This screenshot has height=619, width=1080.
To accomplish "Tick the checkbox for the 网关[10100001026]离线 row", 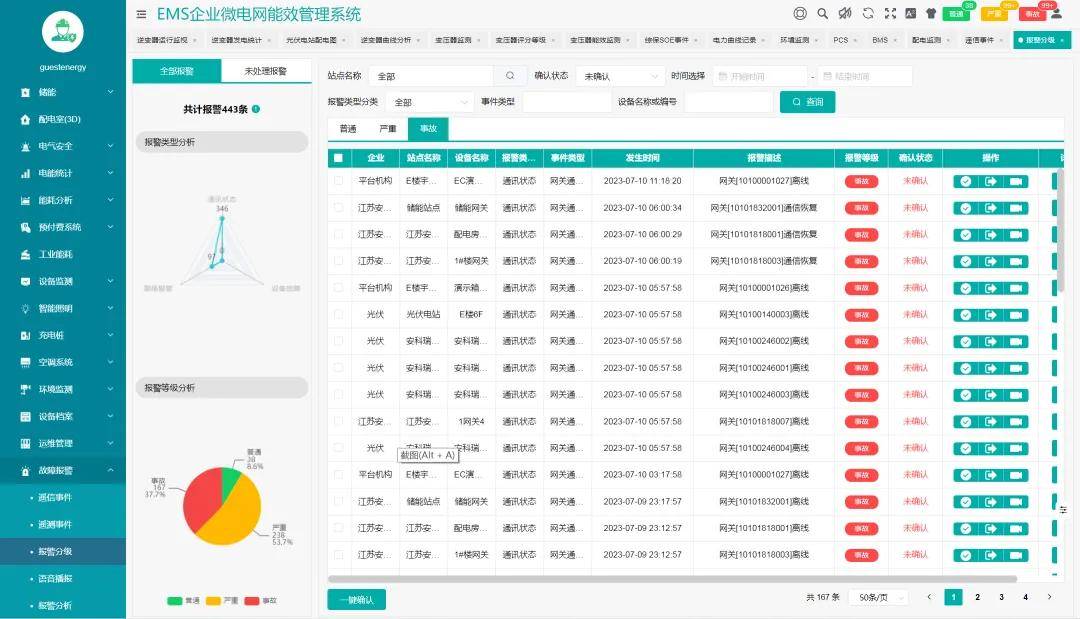I will point(338,288).
